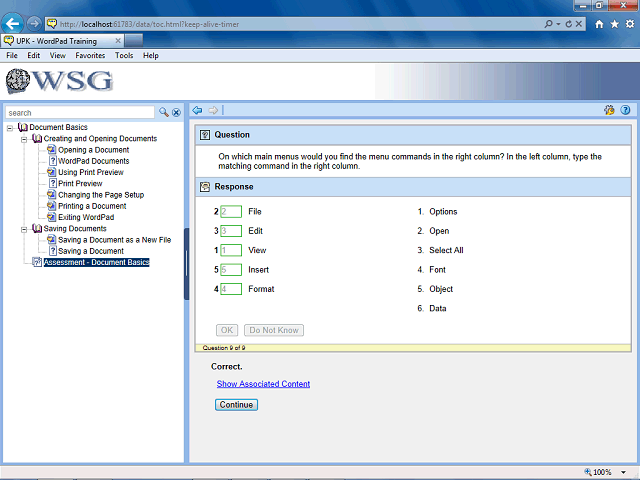Click the answer box next to File

pos(231,211)
